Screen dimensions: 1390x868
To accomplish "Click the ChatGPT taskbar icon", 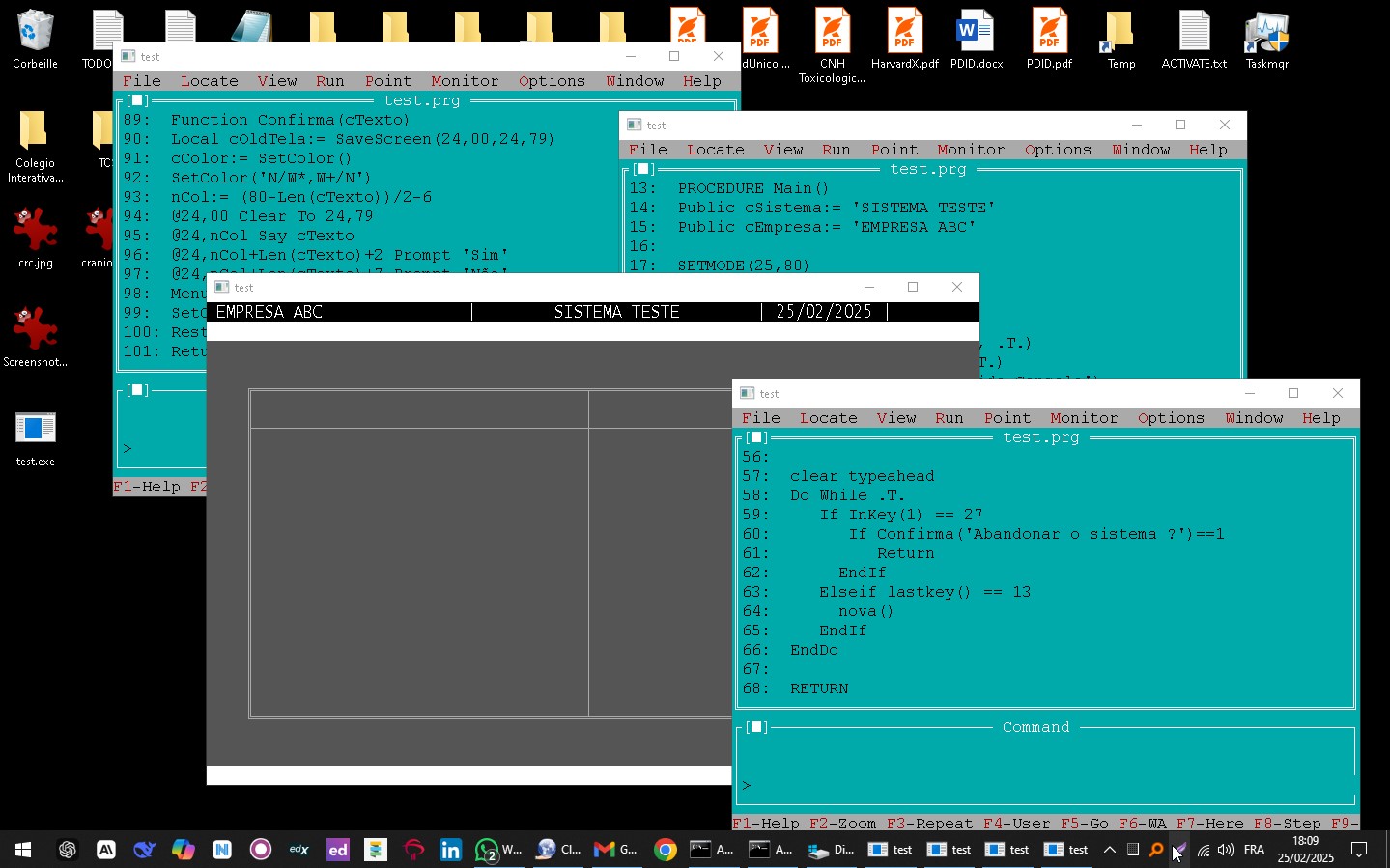I will 67,850.
